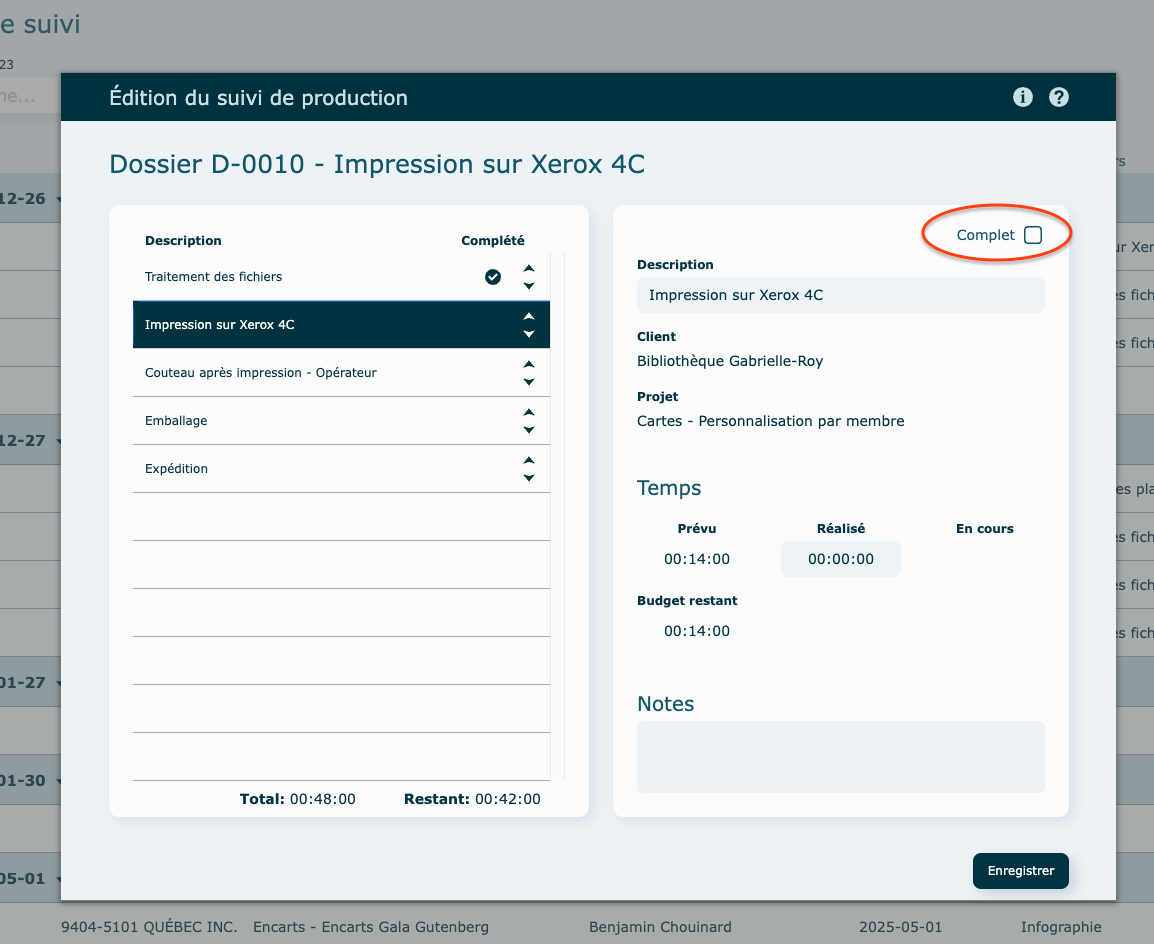The width and height of the screenshot is (1154, 944).
Task: Move Emballage row down with arrow
Action: coord(529,430)
